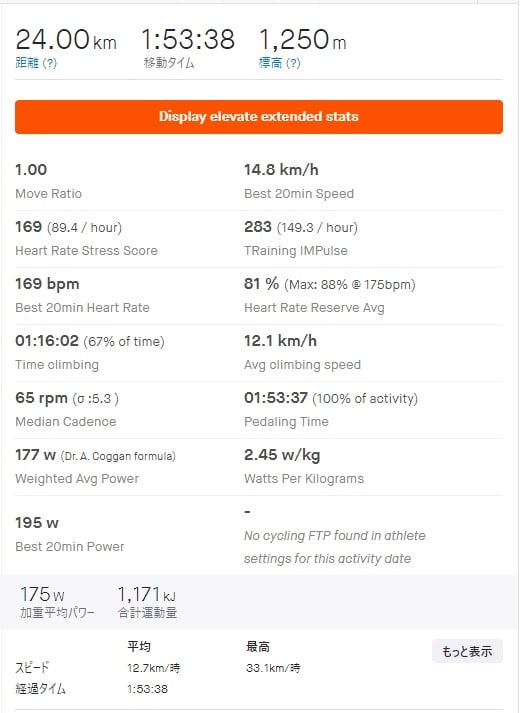
Task: Click the TRaining IMPulse stat
Action: pos(301,238)
